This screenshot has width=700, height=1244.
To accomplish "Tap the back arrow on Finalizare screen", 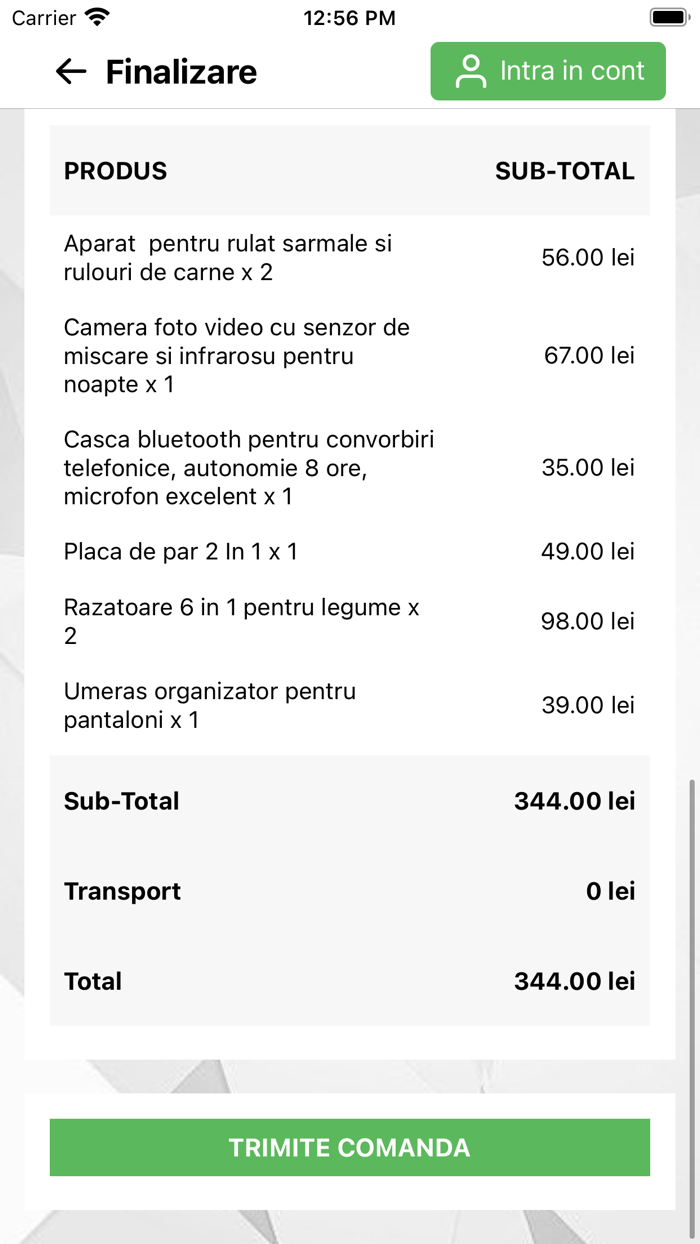I will tap(69, 71).
